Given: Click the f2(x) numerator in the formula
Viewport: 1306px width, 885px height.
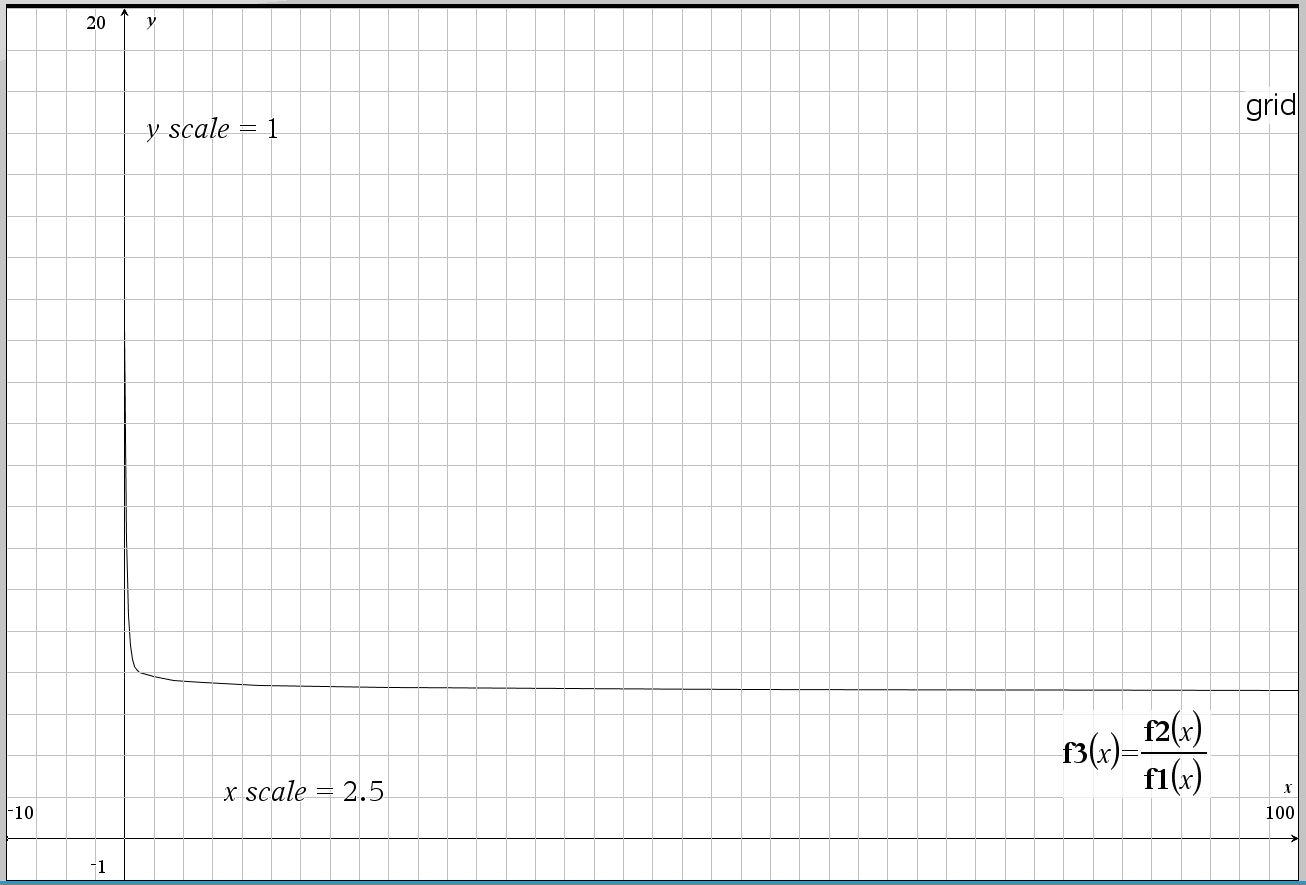Looking at the screenshot, I should pos(1173,732).
